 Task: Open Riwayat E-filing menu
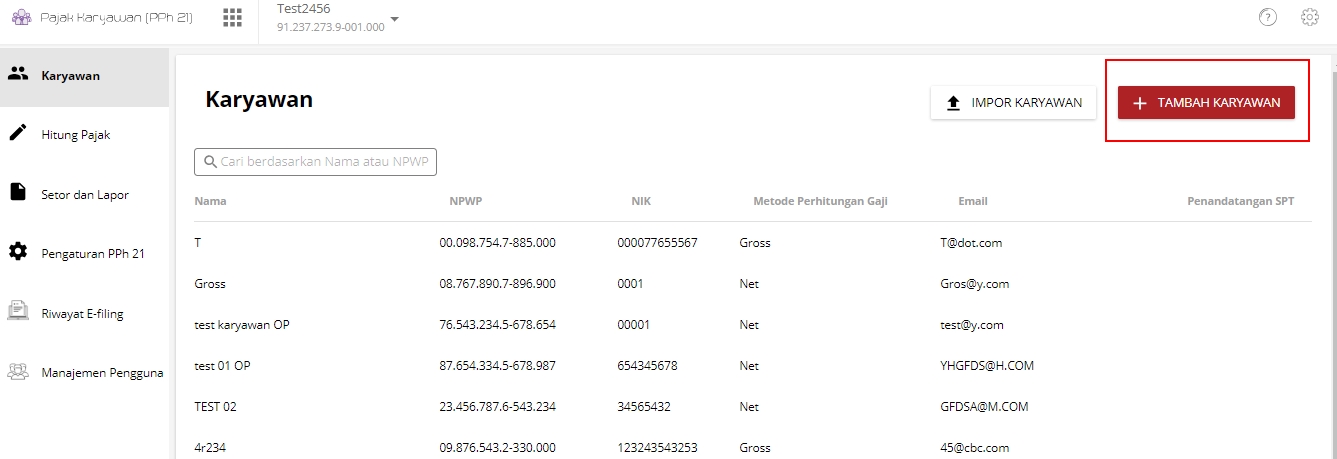[x=84, y=313]
